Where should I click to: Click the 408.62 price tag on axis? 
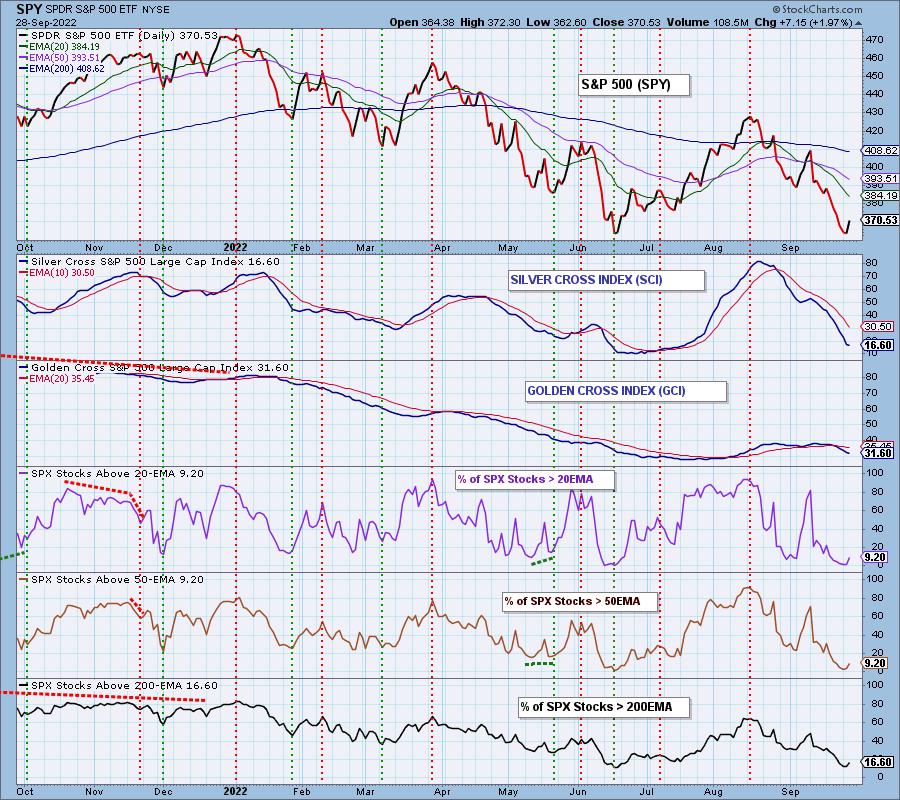pyautogui.click(x=880, y=150)
